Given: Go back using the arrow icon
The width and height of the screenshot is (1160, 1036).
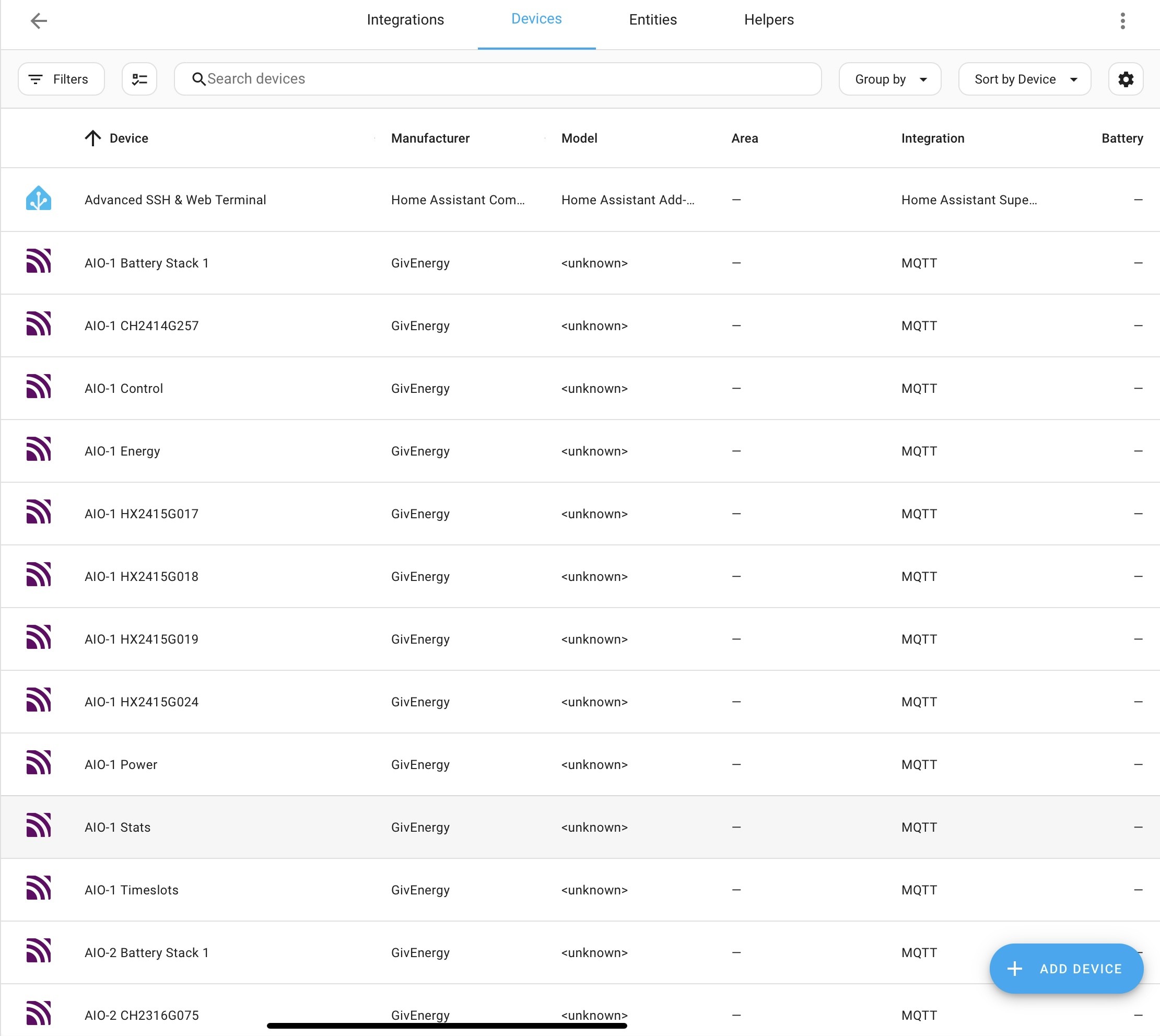Looking at the screenshot, I should click(x=39, y=21).
